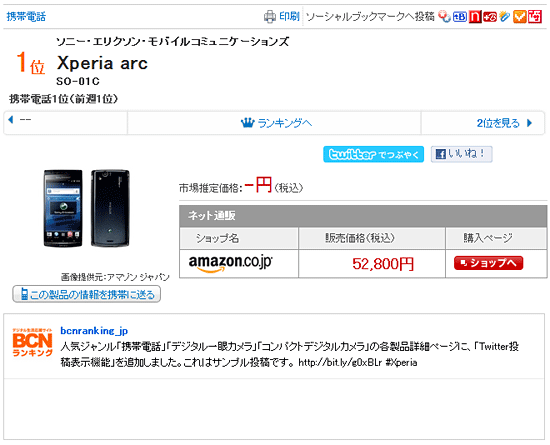Click the amazon.co.jp shop logo
550x445 pixels.
230,264
